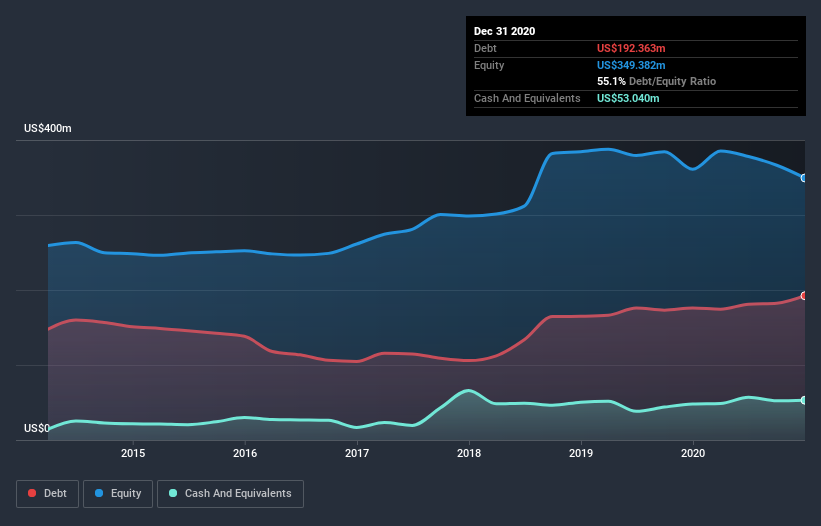The width and height of the screenshot is (821, 526).
Task: Toggle the Debt series legend button
Action: (x=47, y=494)
